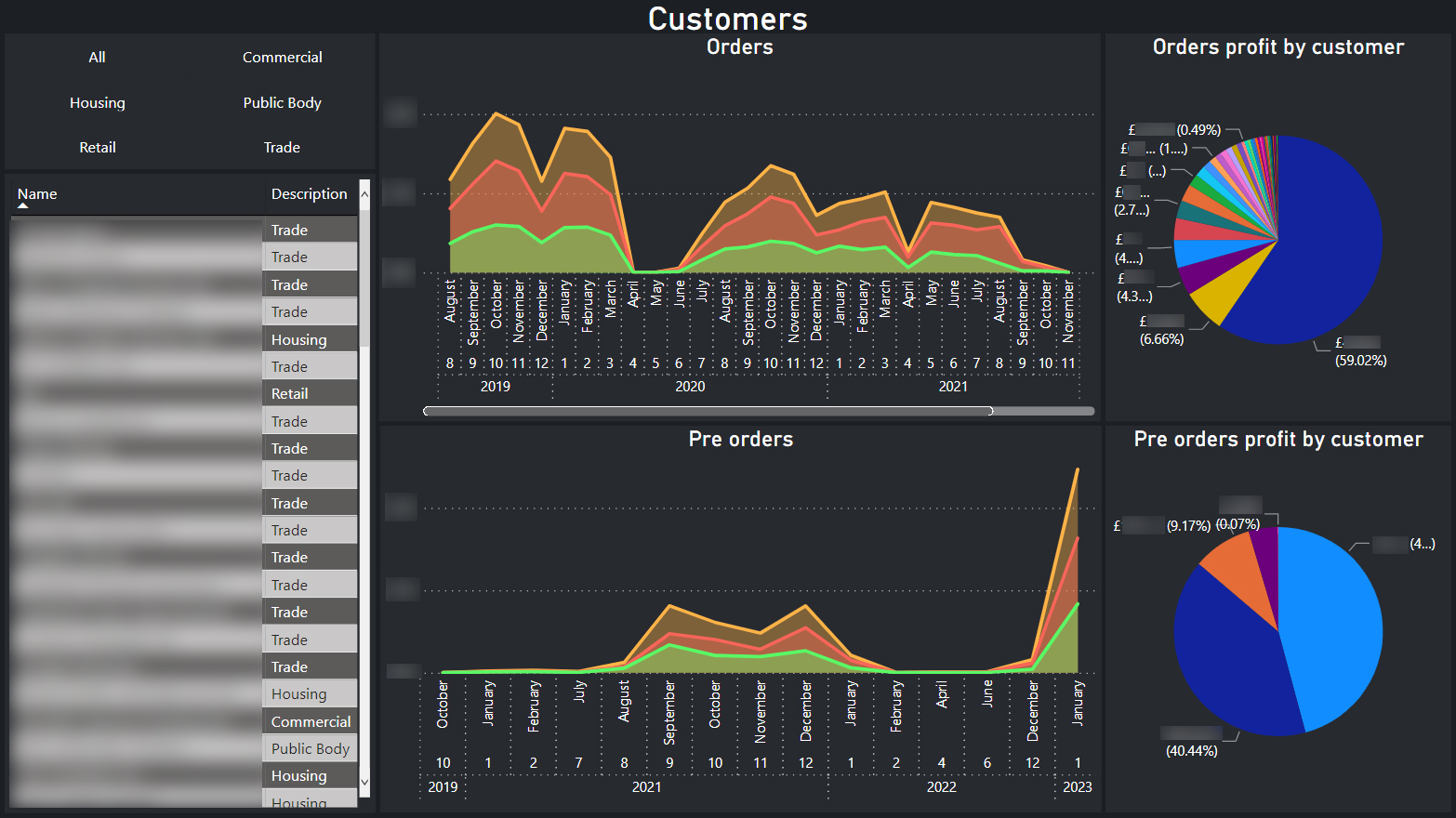Click the 2019 year label in Orders chart
The width and height of the screenshot is (1456, 818).
[x=495, y=387]
